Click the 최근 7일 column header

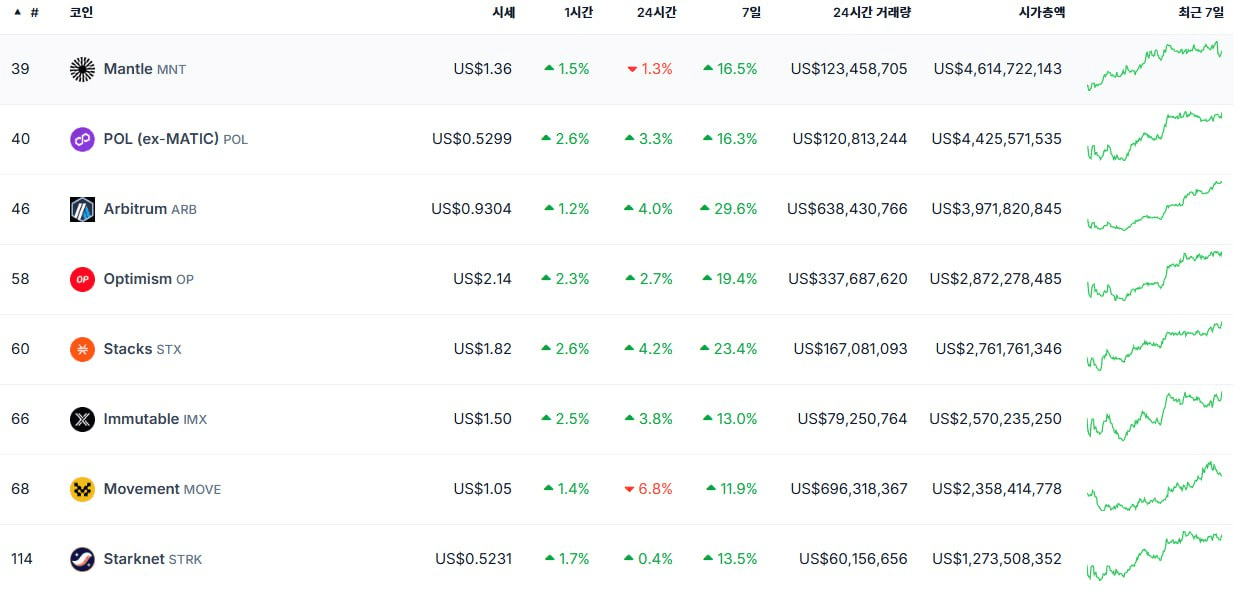point(1200,12)
